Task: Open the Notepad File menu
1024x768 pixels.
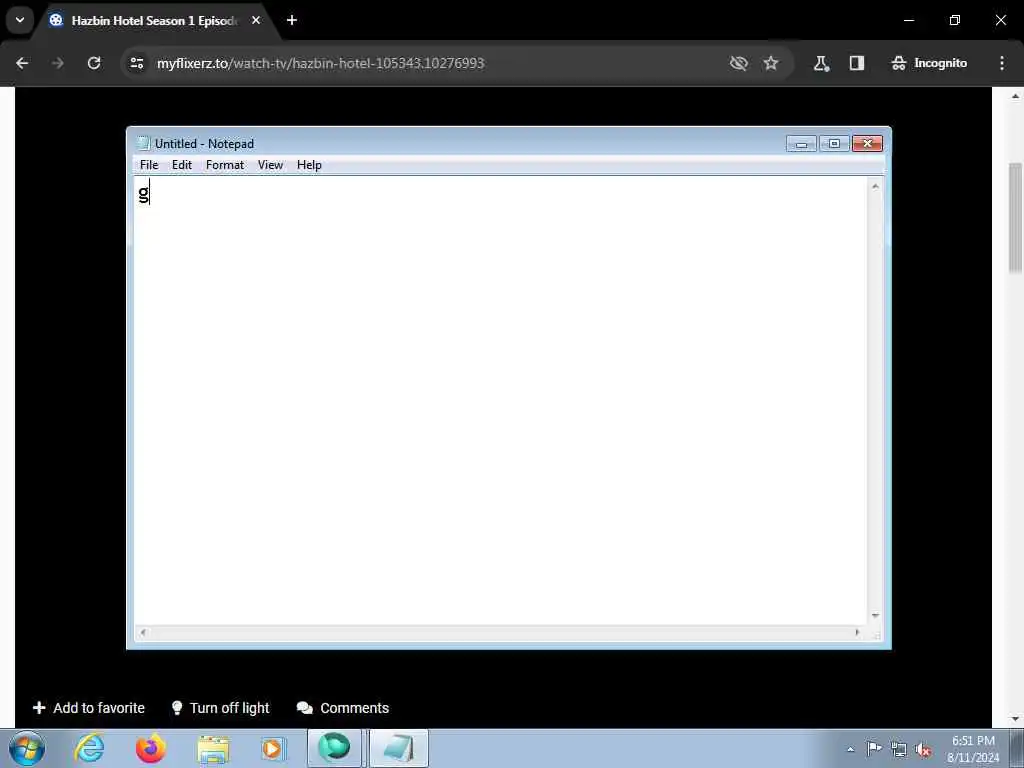Action: 149,165
